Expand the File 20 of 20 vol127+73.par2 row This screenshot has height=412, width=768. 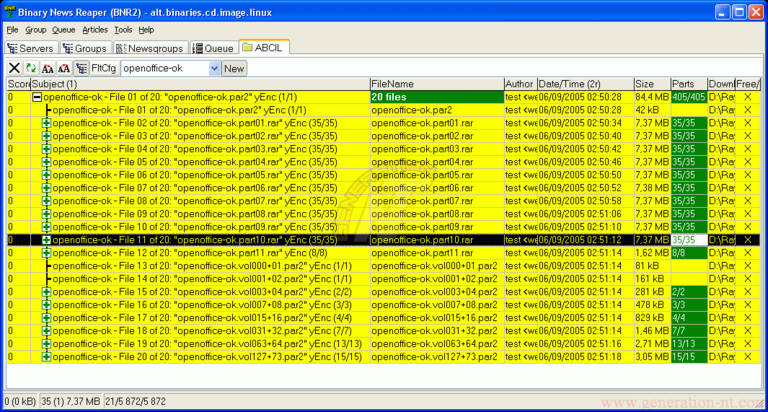[x=47, y=357]
